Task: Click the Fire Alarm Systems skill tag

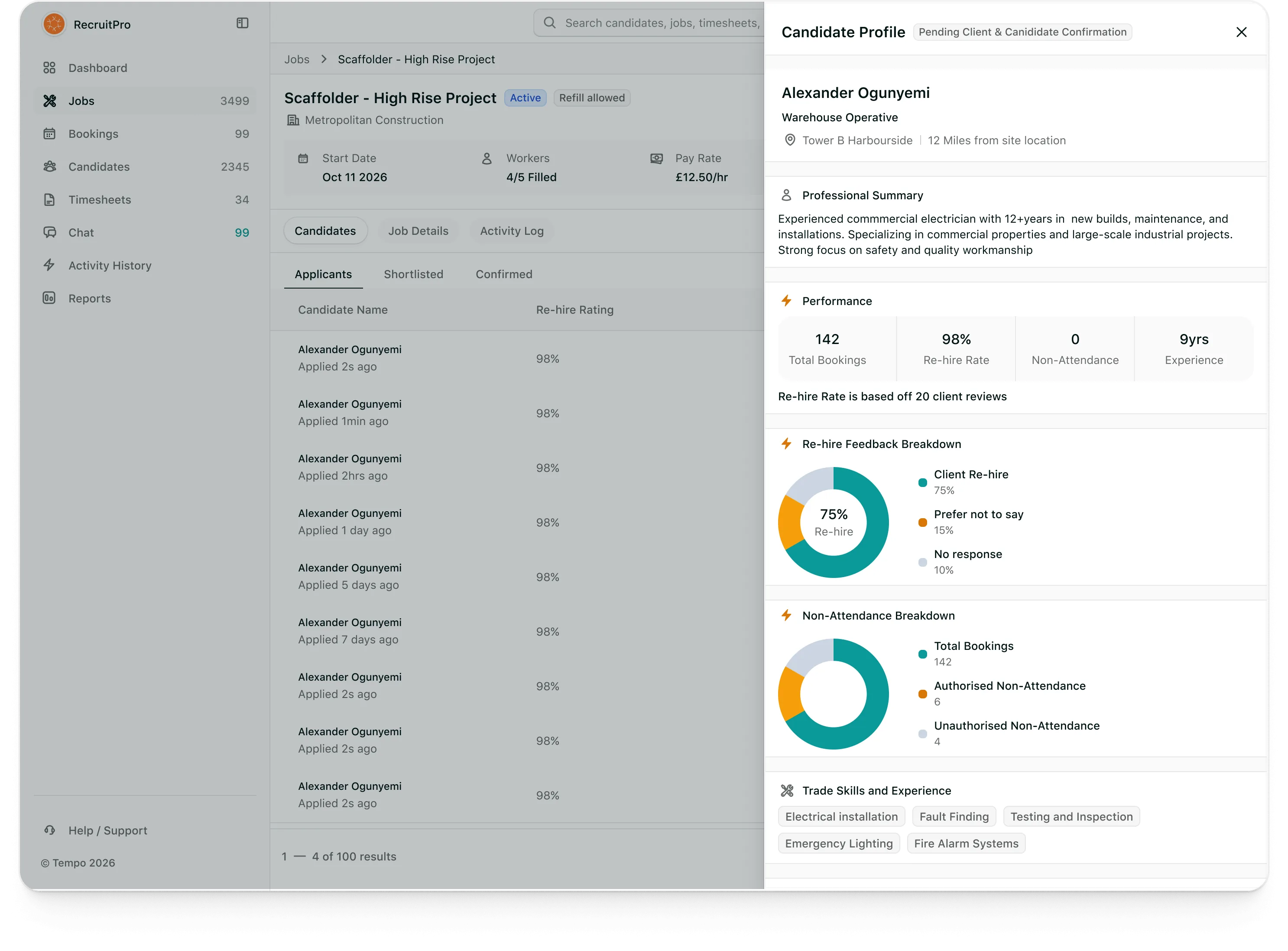Action: pyautogui.click(x=966, y=844)
